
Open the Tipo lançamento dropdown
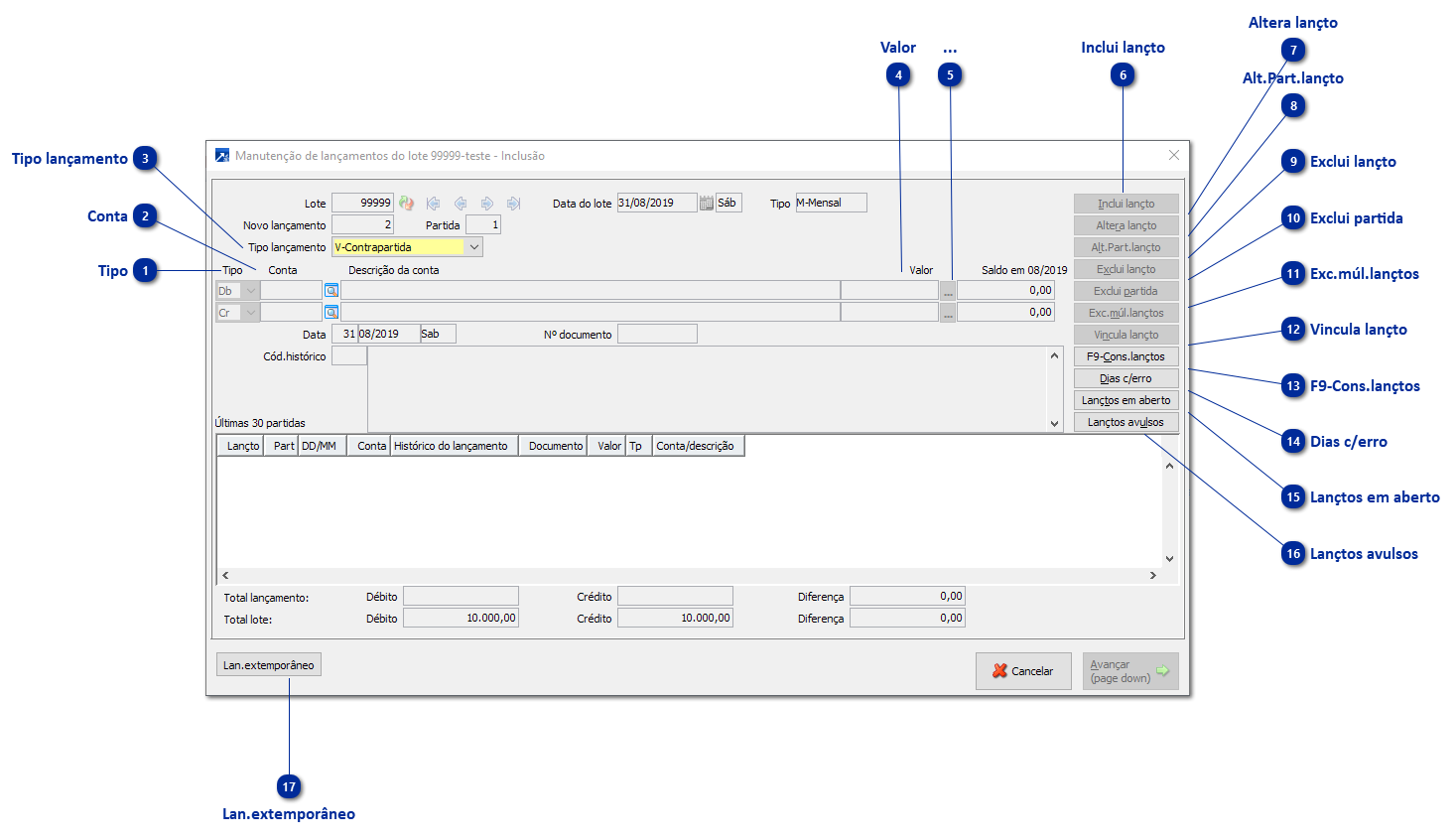pyautogui.click(x=473, y=247)
